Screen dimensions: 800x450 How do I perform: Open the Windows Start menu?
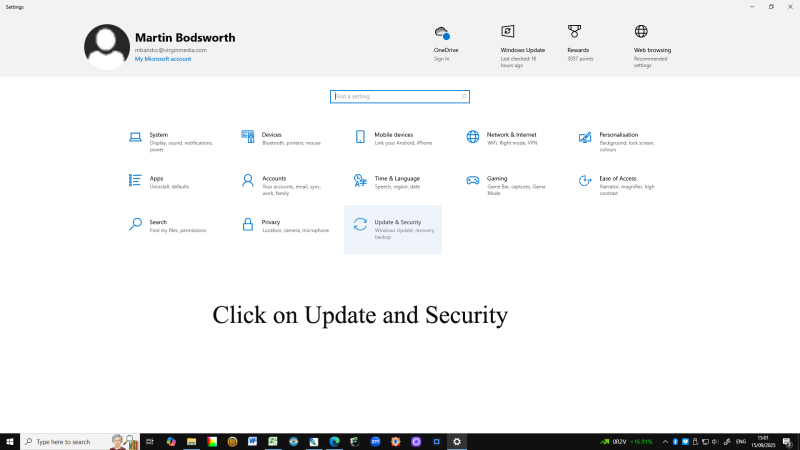click(10, 441)
